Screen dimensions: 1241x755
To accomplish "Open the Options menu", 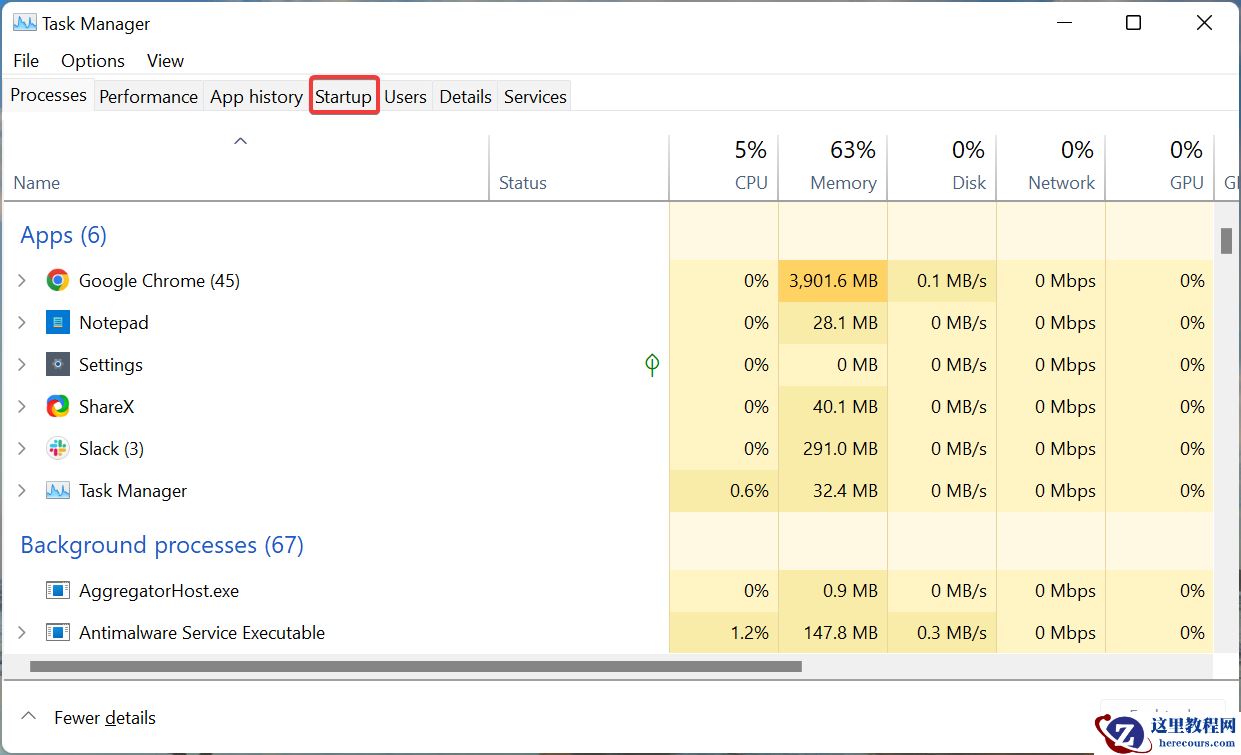I will click(93, 61).
